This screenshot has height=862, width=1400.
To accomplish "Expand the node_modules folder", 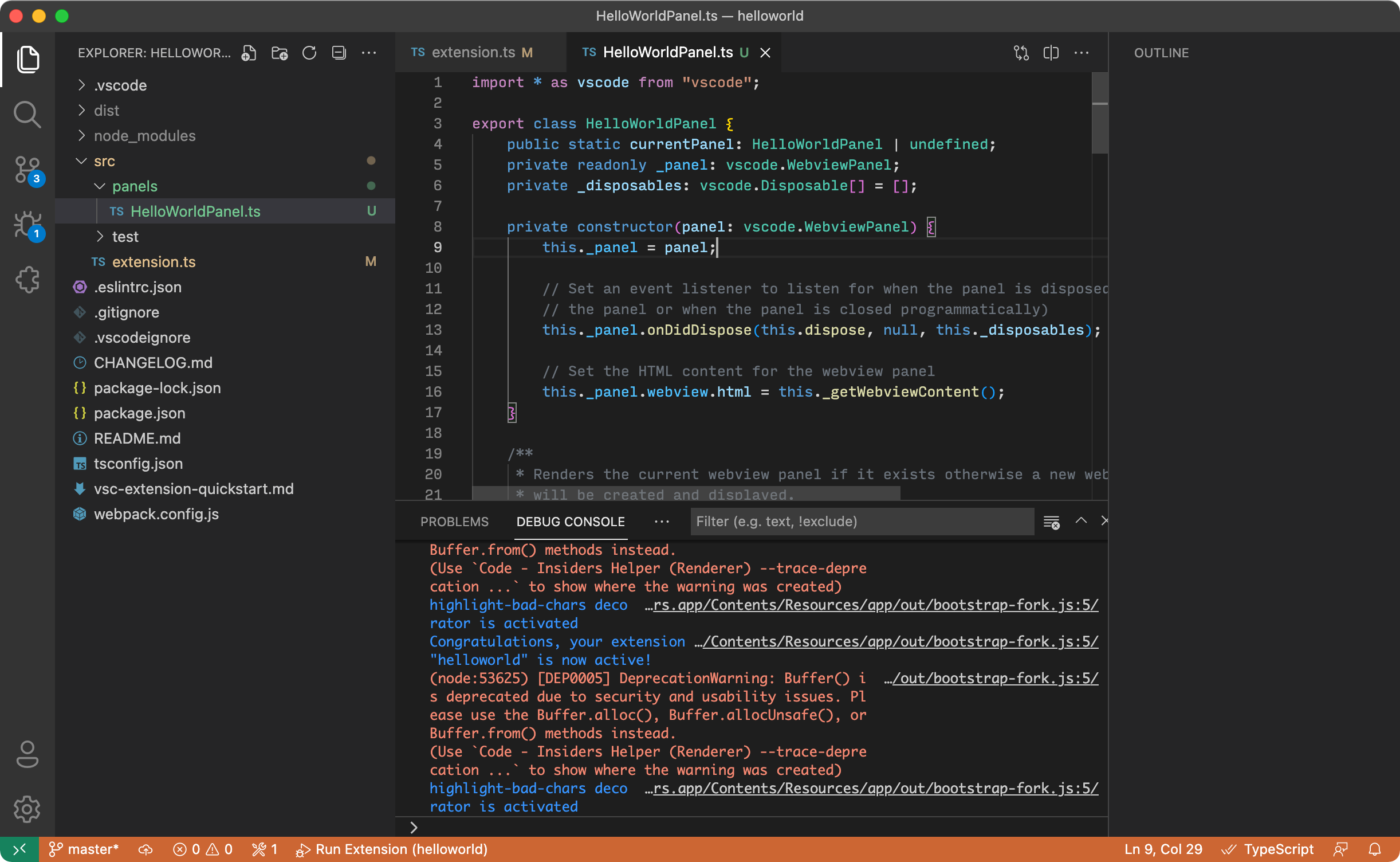I will tap(144, 136).
